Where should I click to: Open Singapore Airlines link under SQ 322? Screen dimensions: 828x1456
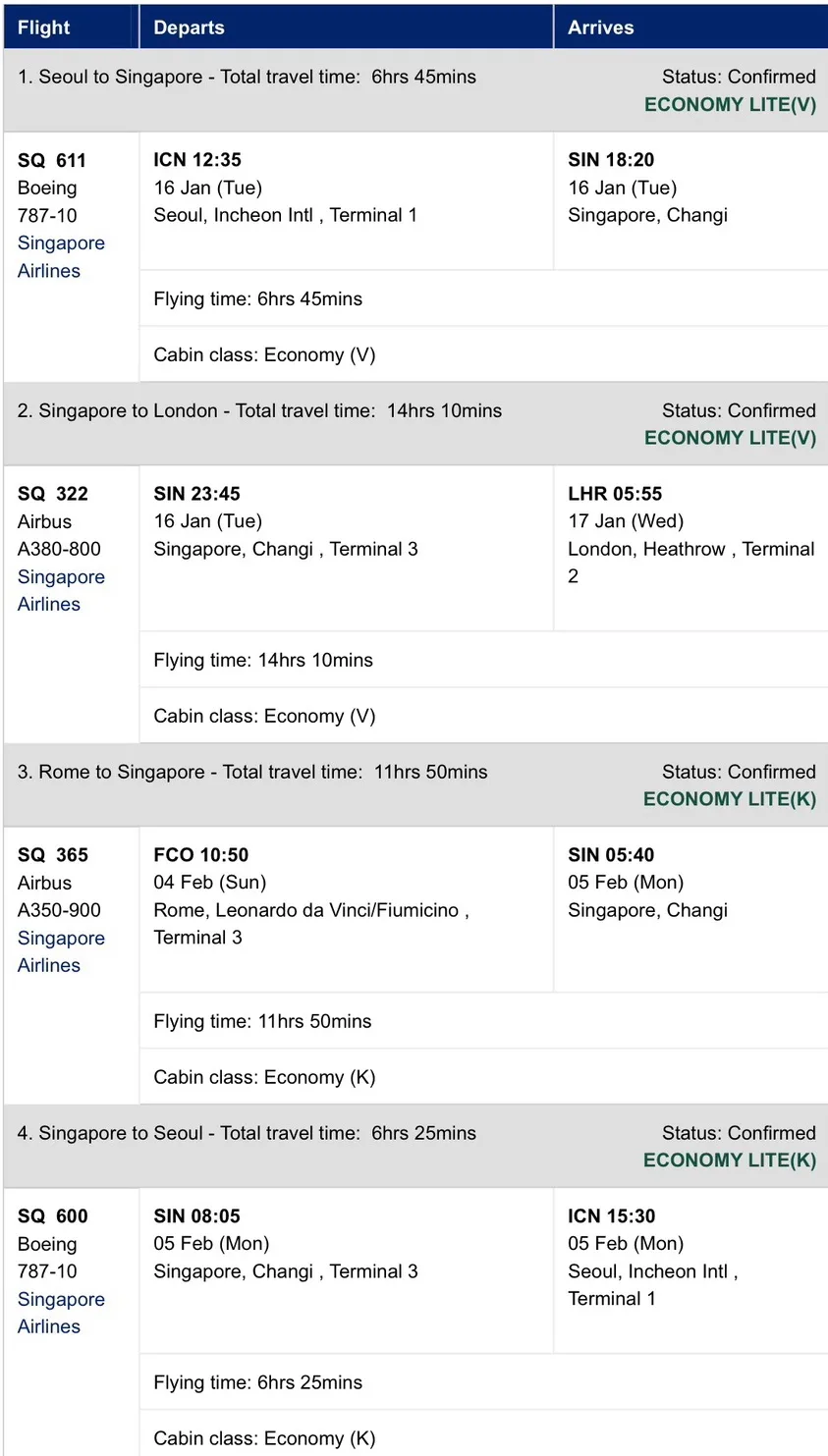tap(61, 590)
